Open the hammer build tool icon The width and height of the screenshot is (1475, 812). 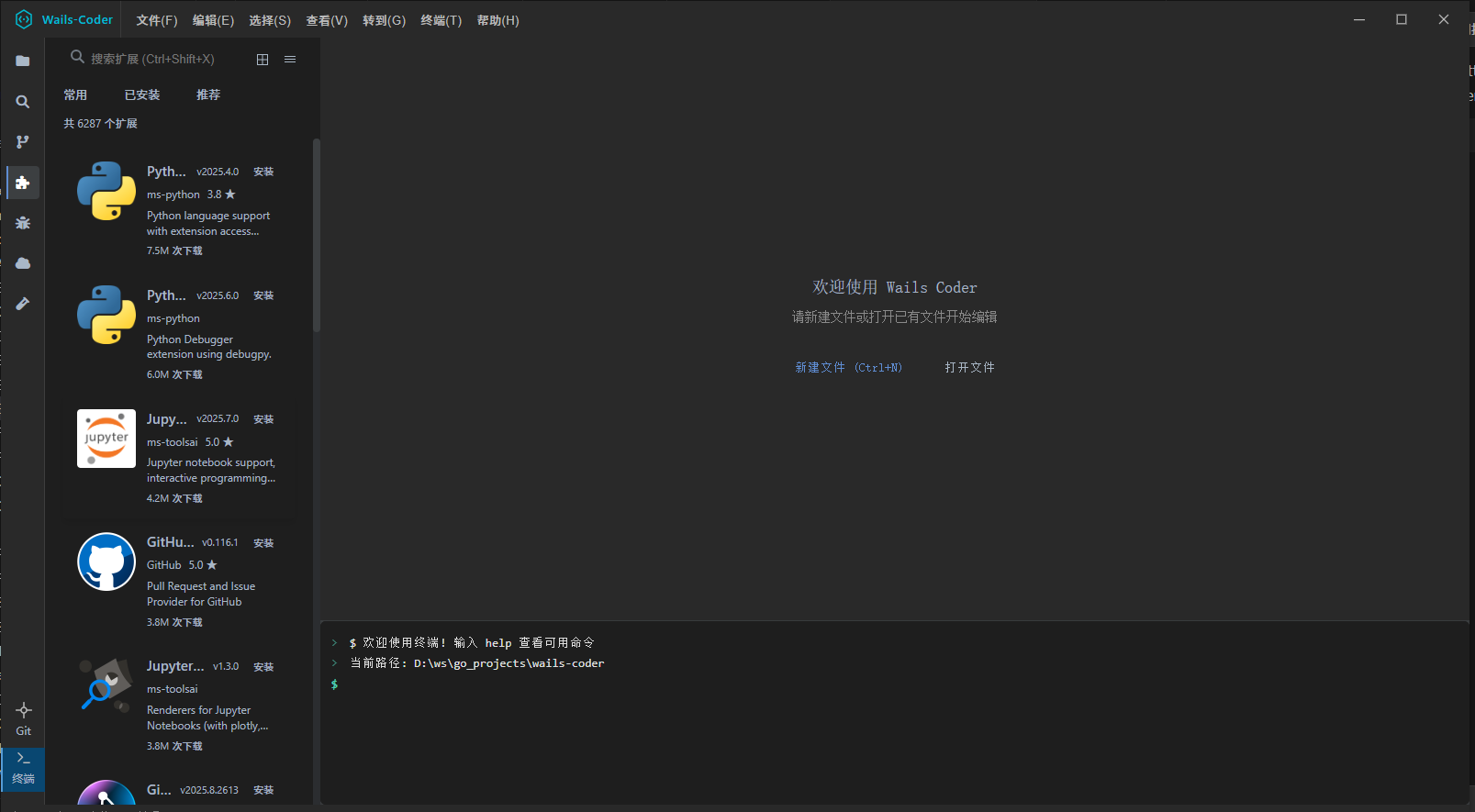point(23,304)
